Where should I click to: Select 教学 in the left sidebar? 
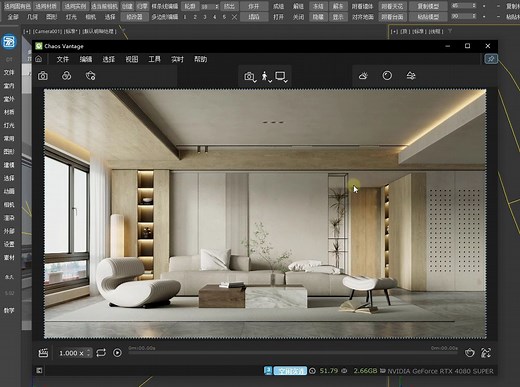point(9,310)
